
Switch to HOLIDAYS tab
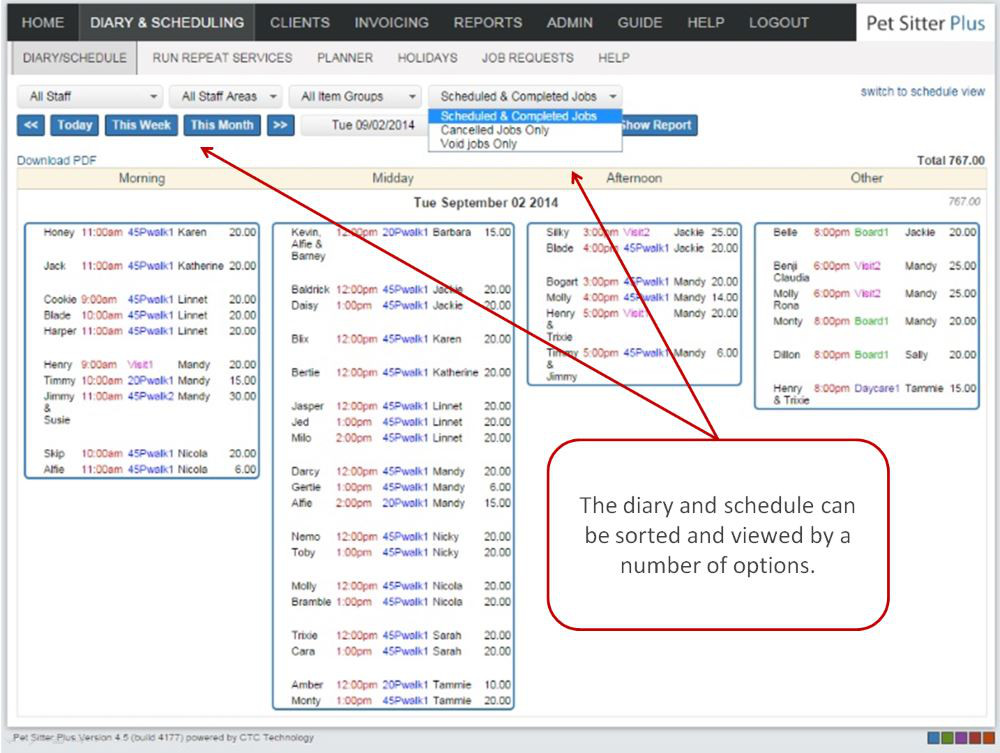[427, 57]
